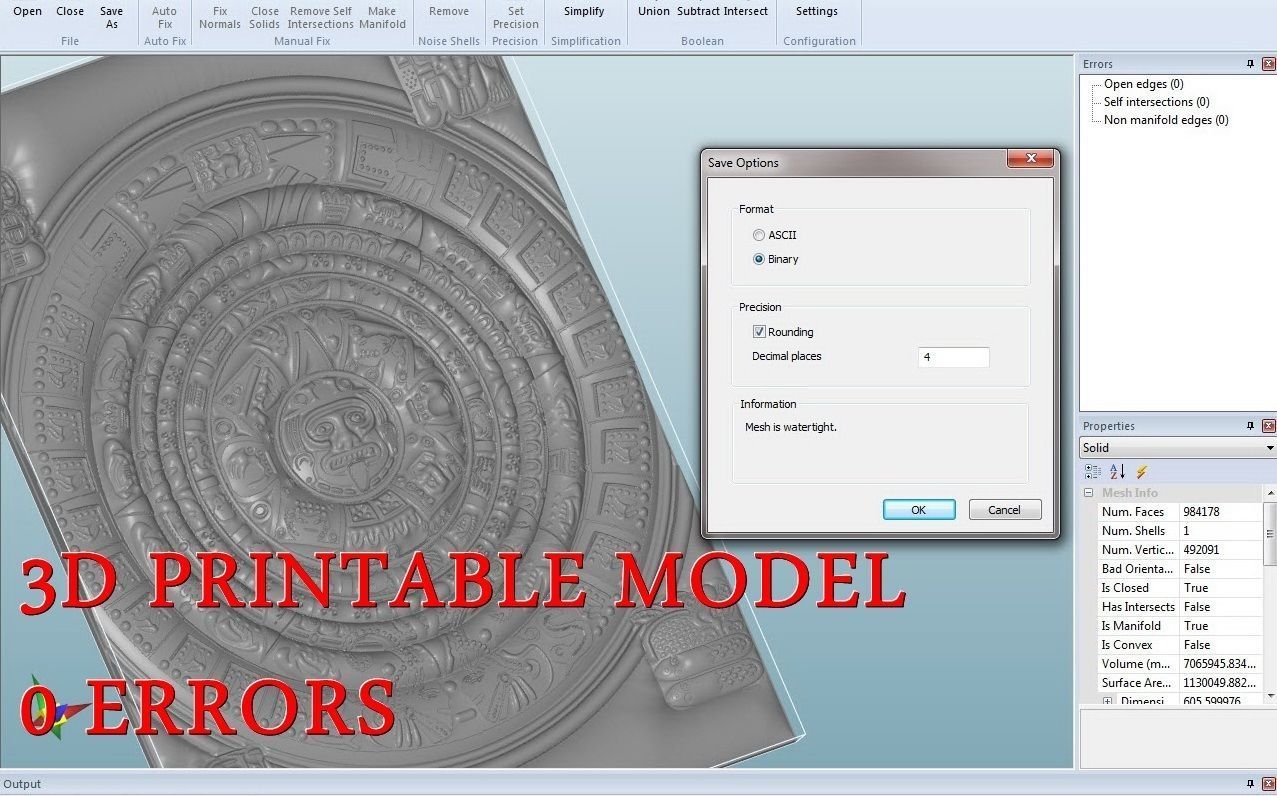Confirm Save Options with OK
Screen dimensions: 1277x796
[918, 510]
